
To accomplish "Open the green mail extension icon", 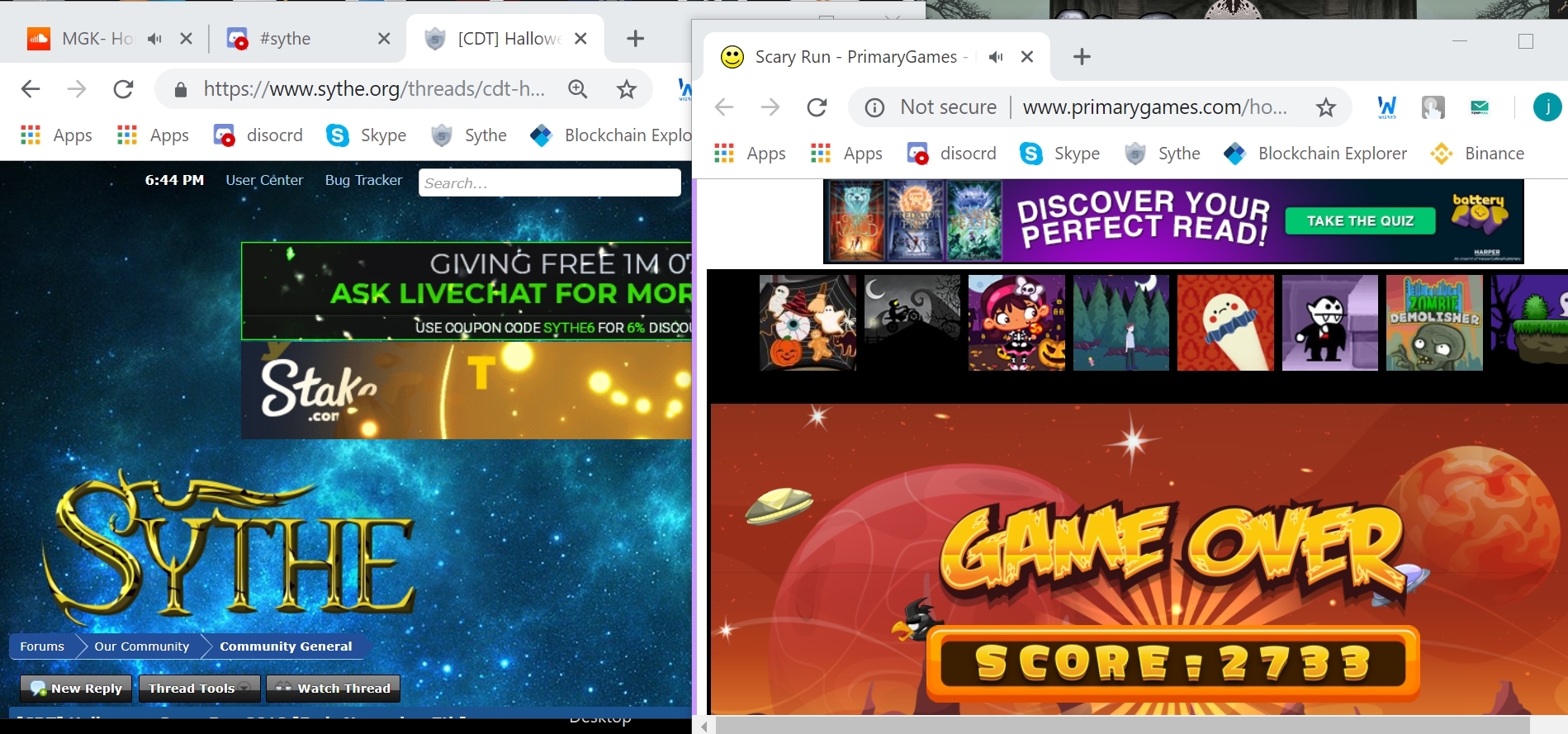I will pos(1480,107).
